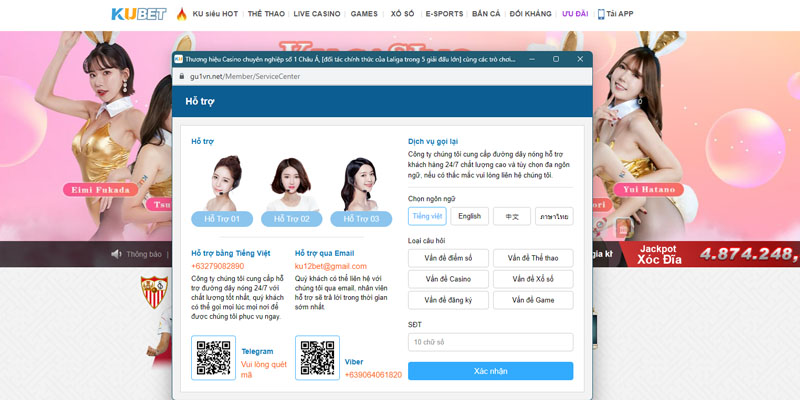
Task: Click the Hỗ Trợ 02 button
Action: click(292, 219)
